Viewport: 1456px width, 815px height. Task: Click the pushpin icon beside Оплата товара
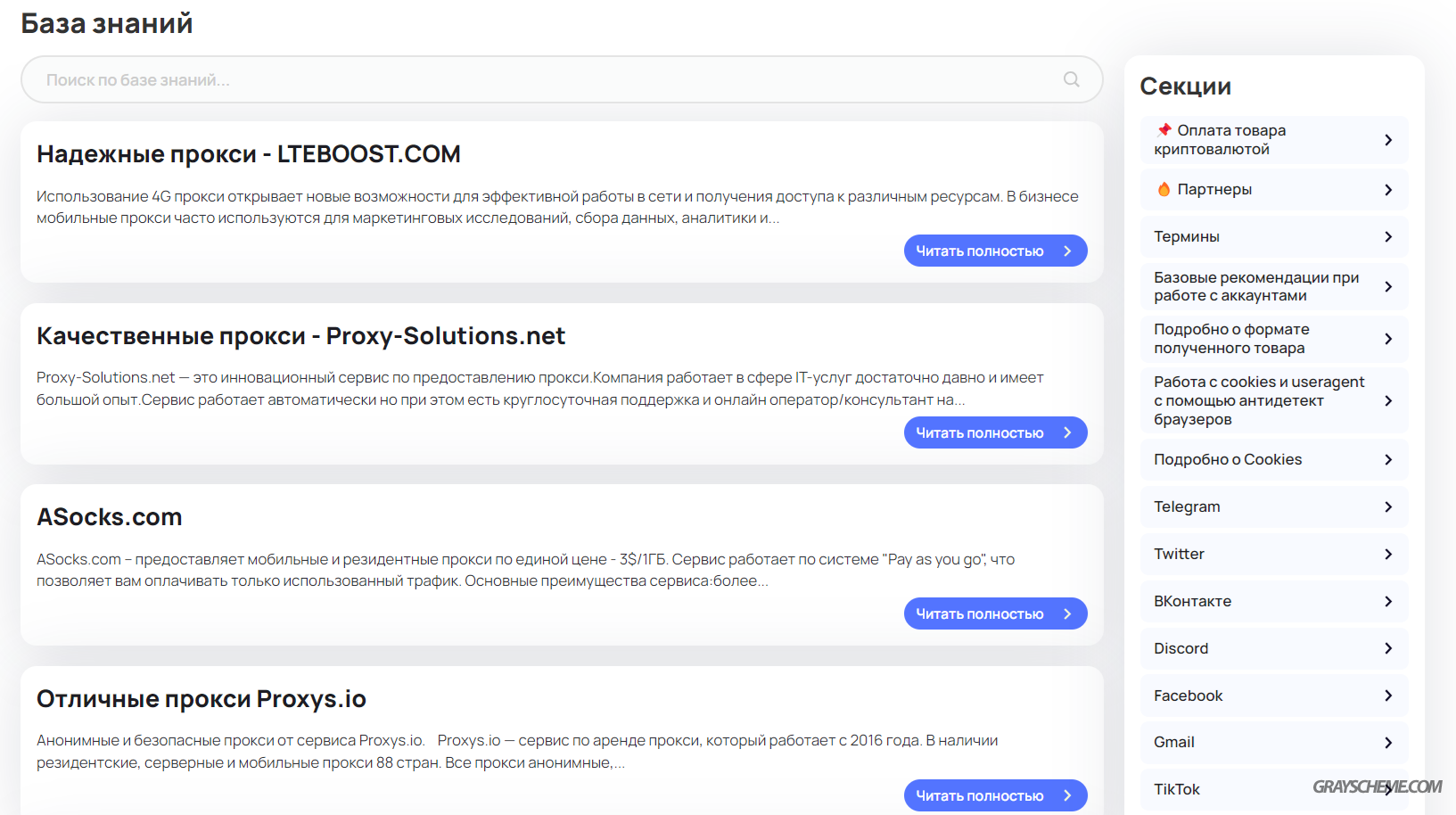point(1164,130)
